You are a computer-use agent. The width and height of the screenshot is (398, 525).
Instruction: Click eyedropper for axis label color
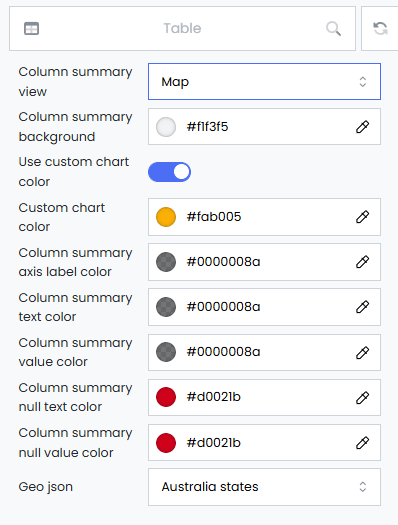[362, 262]
